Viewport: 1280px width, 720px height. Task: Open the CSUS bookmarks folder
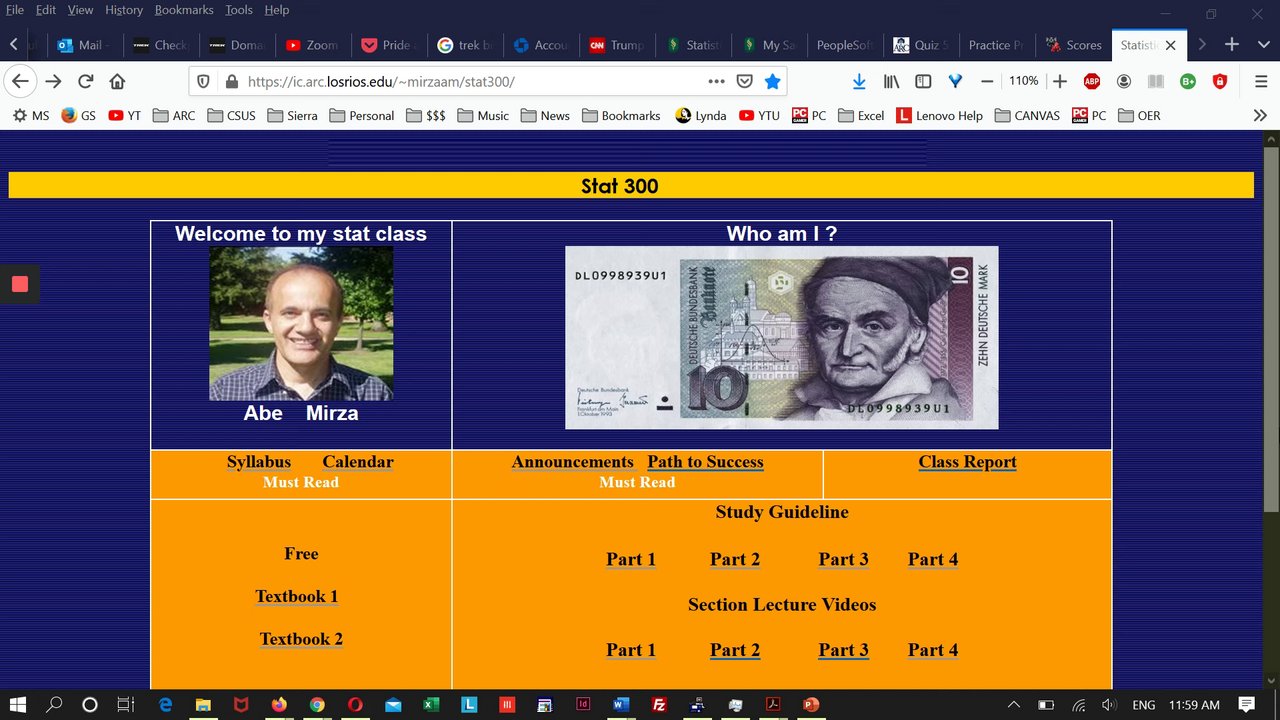(x=231, y=115)
